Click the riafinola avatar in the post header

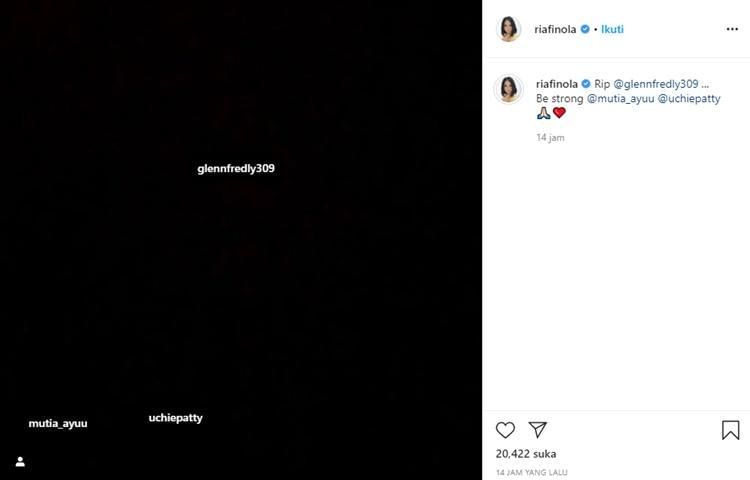click(x=509, y=30)
